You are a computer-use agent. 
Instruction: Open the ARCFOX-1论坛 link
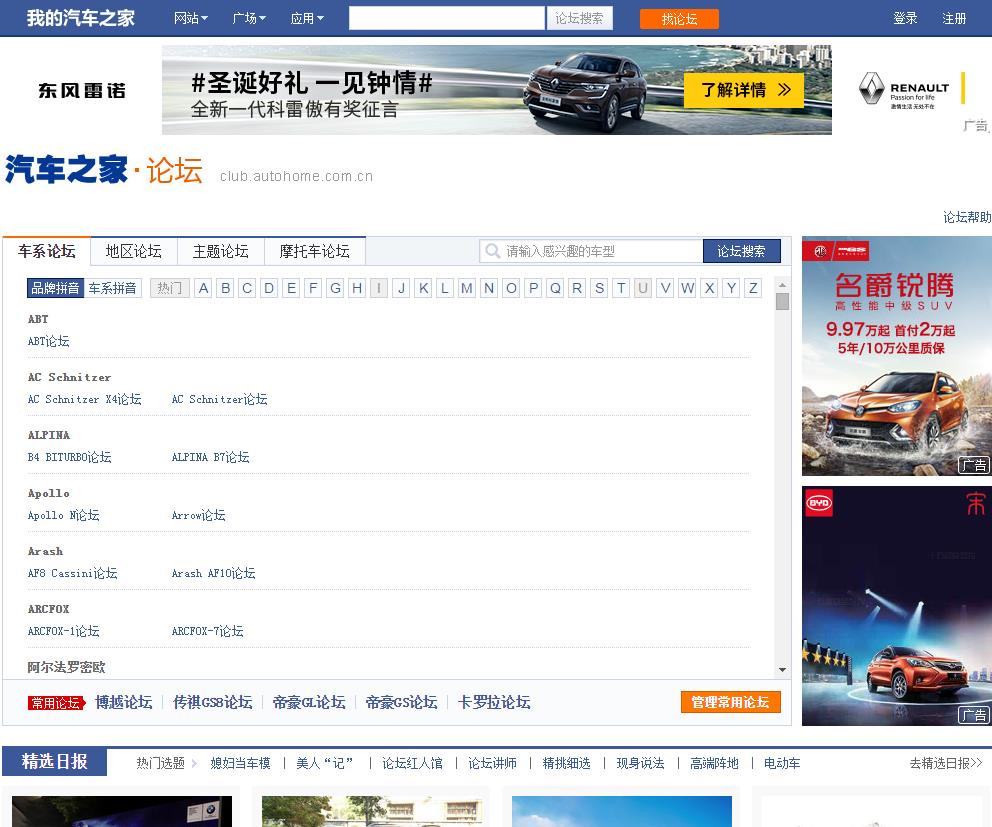click(x=63, y=631)
